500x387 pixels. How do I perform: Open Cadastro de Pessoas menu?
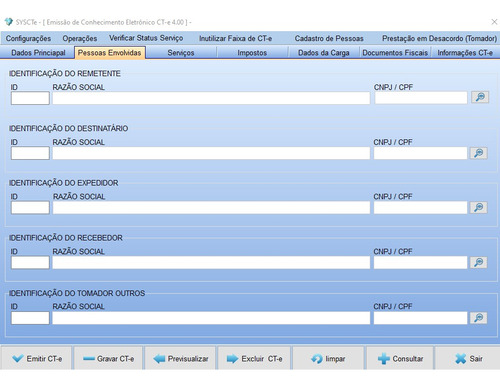329,38
